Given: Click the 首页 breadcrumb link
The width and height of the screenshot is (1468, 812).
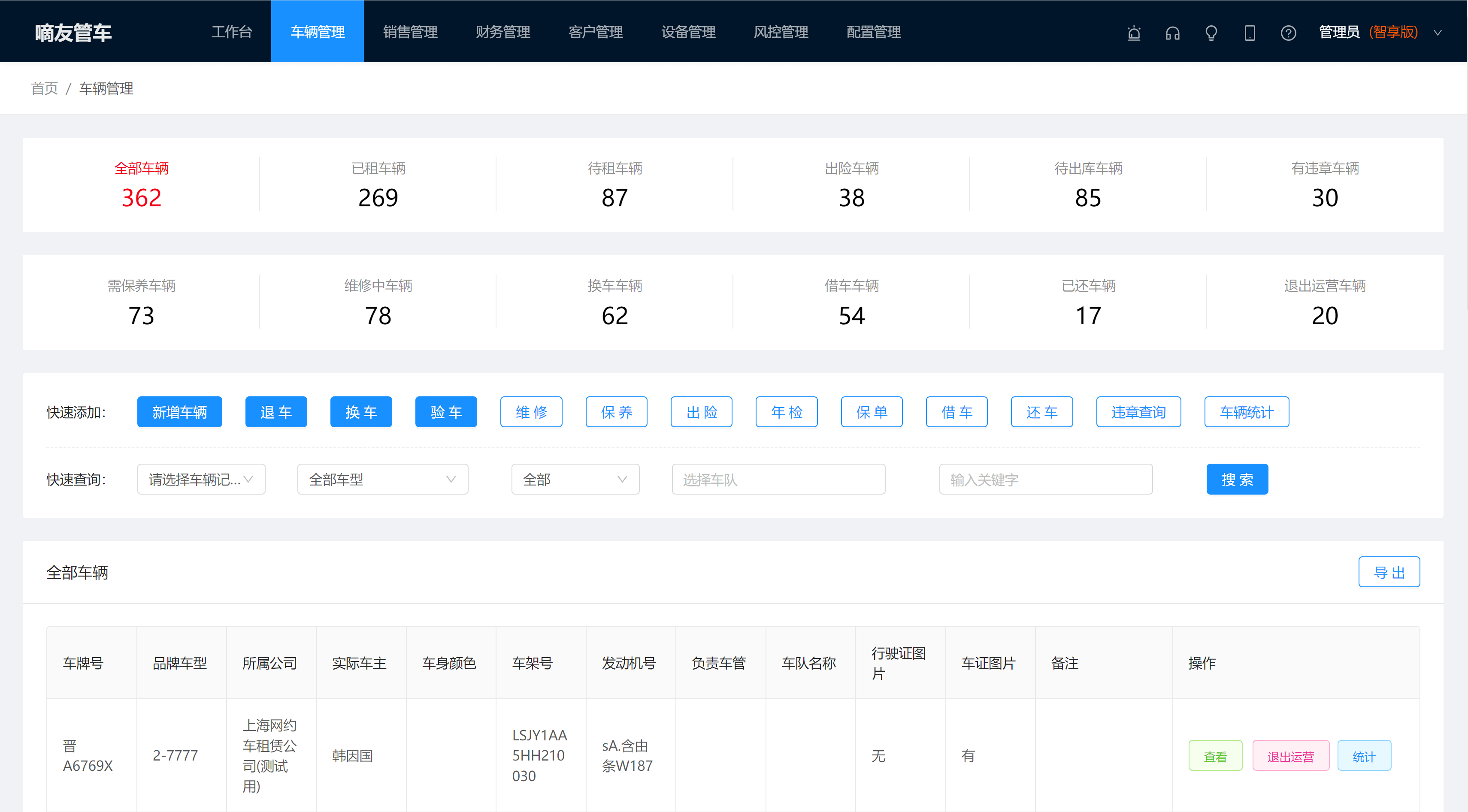Looking at the screenshot, I should point(45,88).
